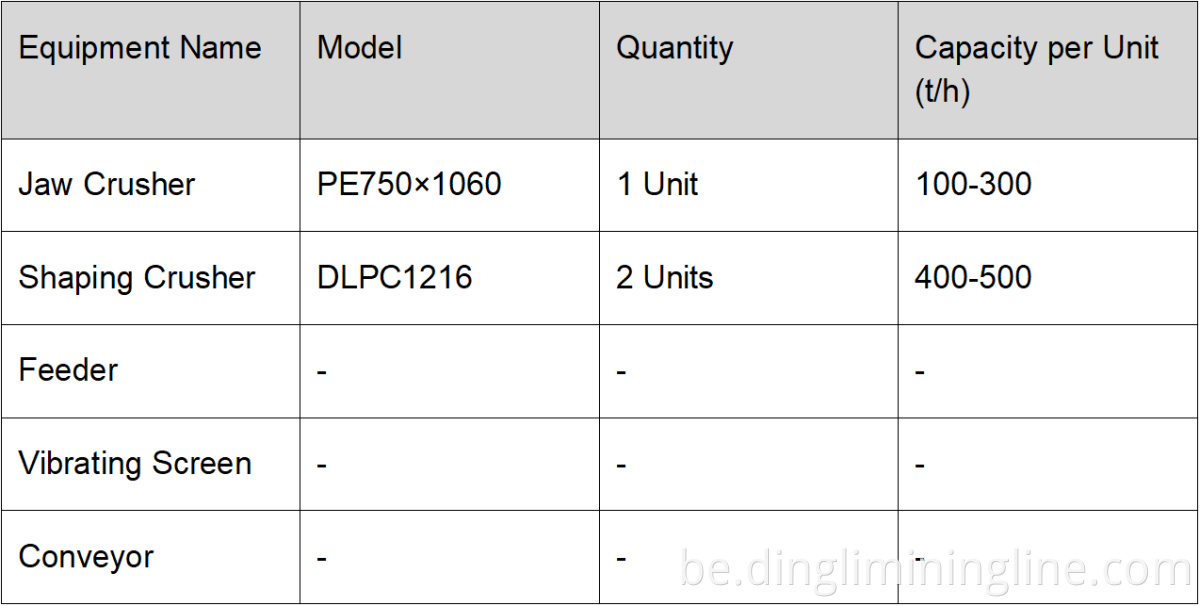Click the Equipment Name header cell
This screenshot has height=606, width=1200.
[140, 48]
